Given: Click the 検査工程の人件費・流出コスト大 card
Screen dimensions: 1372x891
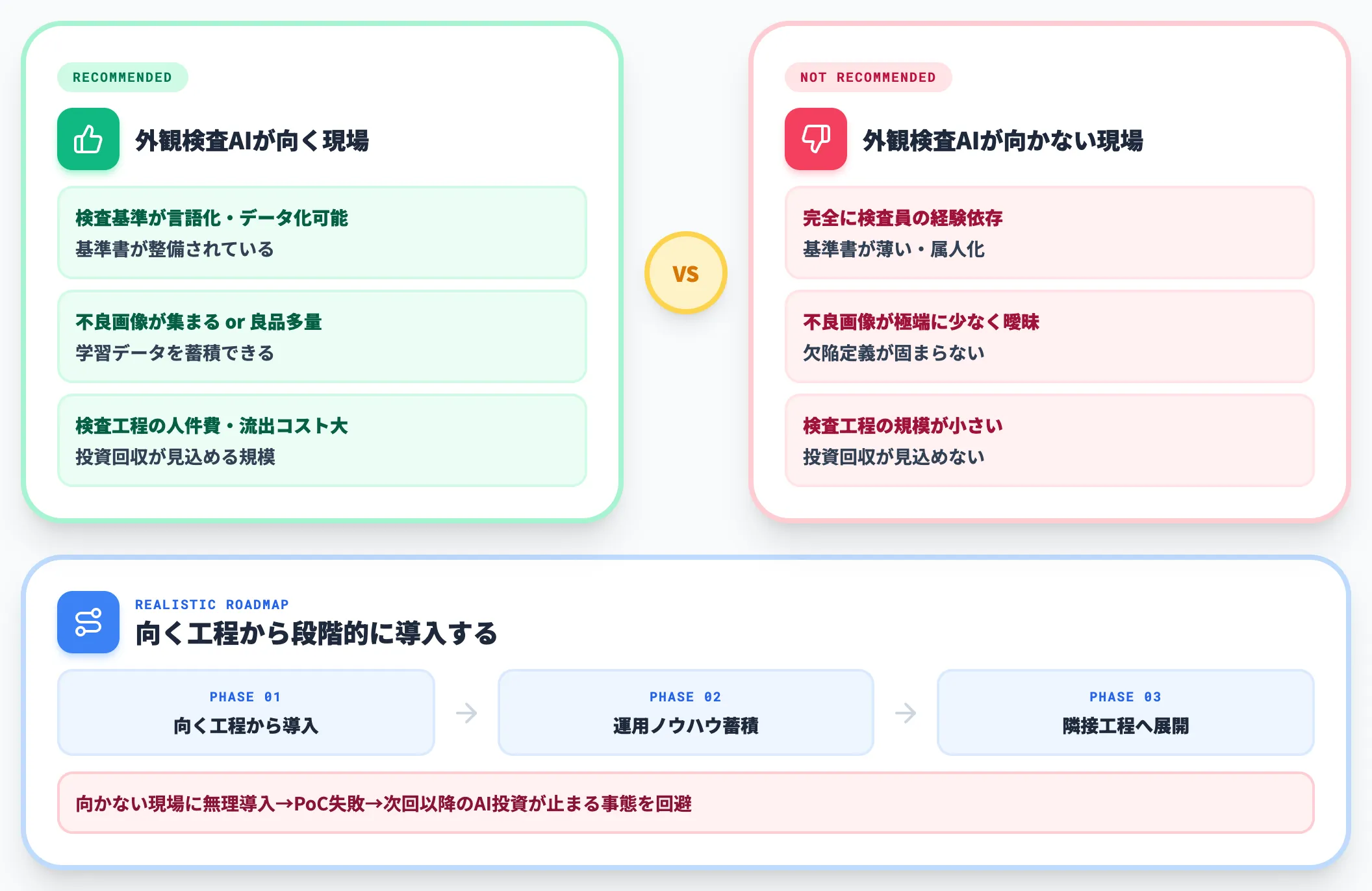Looking at the screenshot, I should pyautogui.click(x=322, y=440).
